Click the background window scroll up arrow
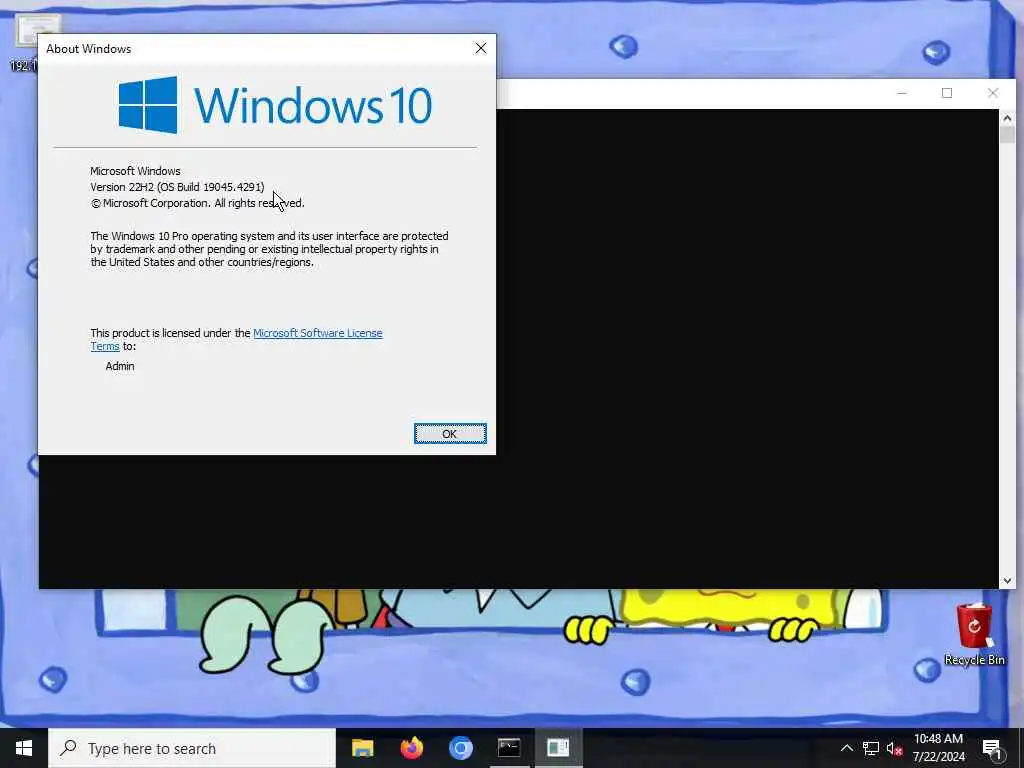Screen dimensions: 1024x768 (x=1007, y=118)
